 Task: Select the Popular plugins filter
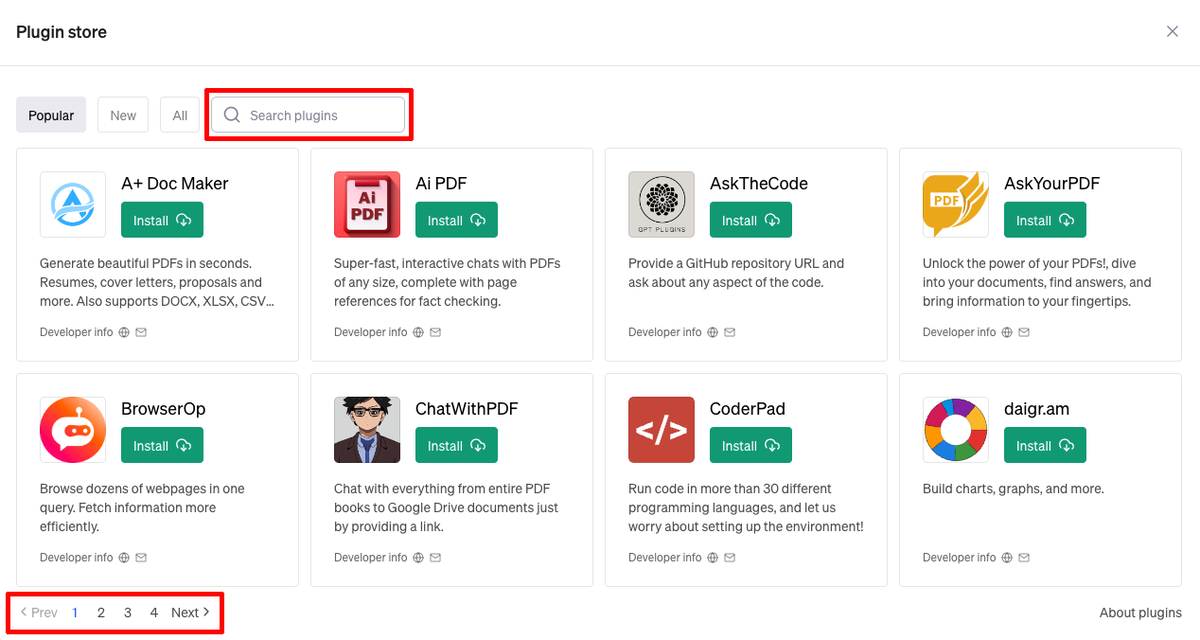tap(51, 115)
